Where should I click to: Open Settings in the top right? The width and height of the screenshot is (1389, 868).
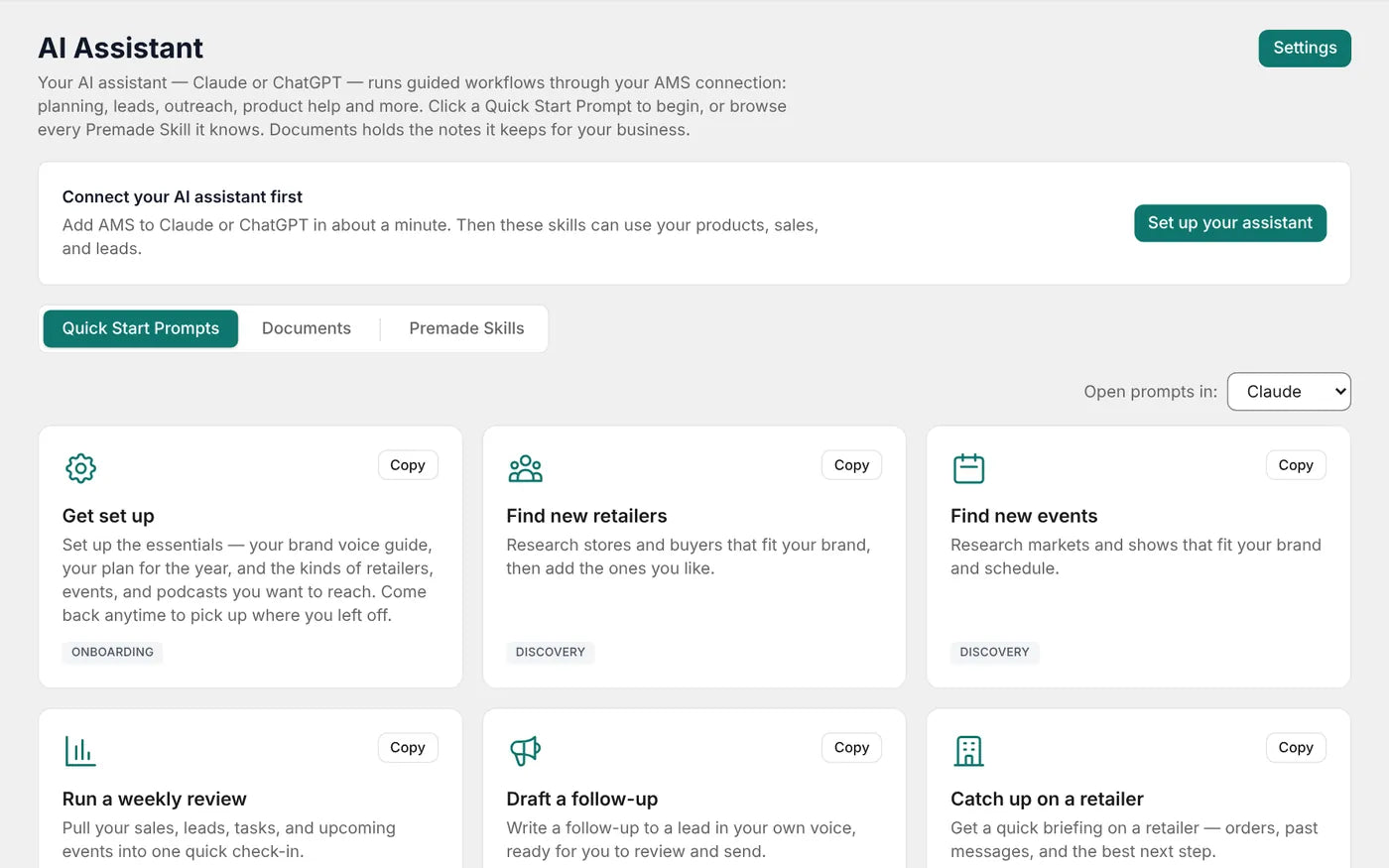[1305, 49]
